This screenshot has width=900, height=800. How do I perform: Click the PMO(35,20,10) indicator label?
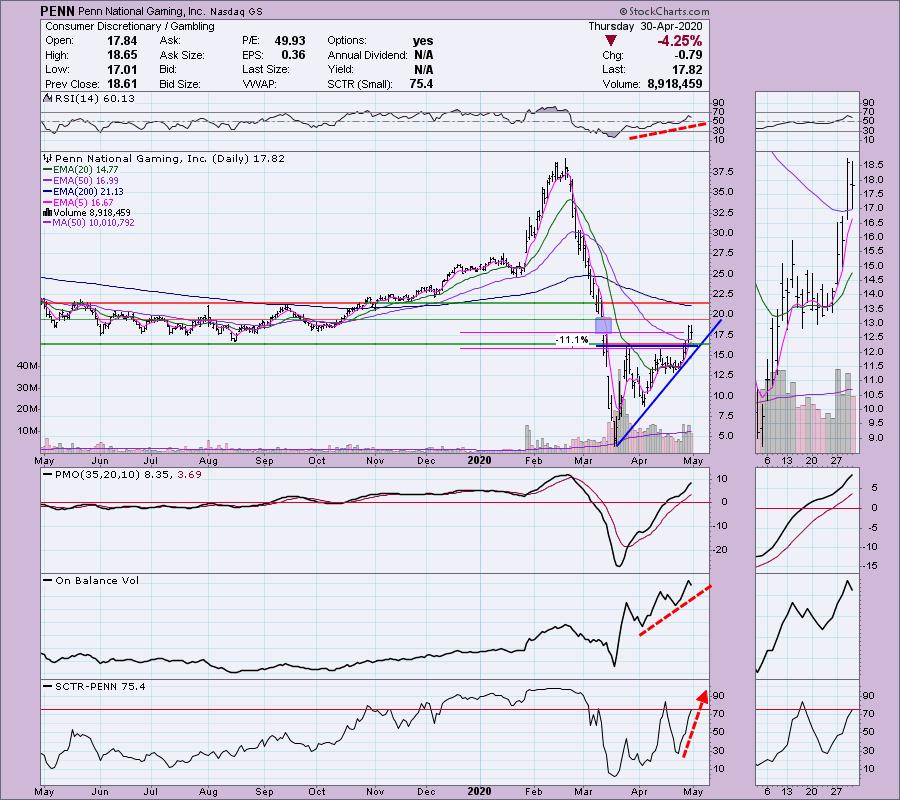click(128, 475)
